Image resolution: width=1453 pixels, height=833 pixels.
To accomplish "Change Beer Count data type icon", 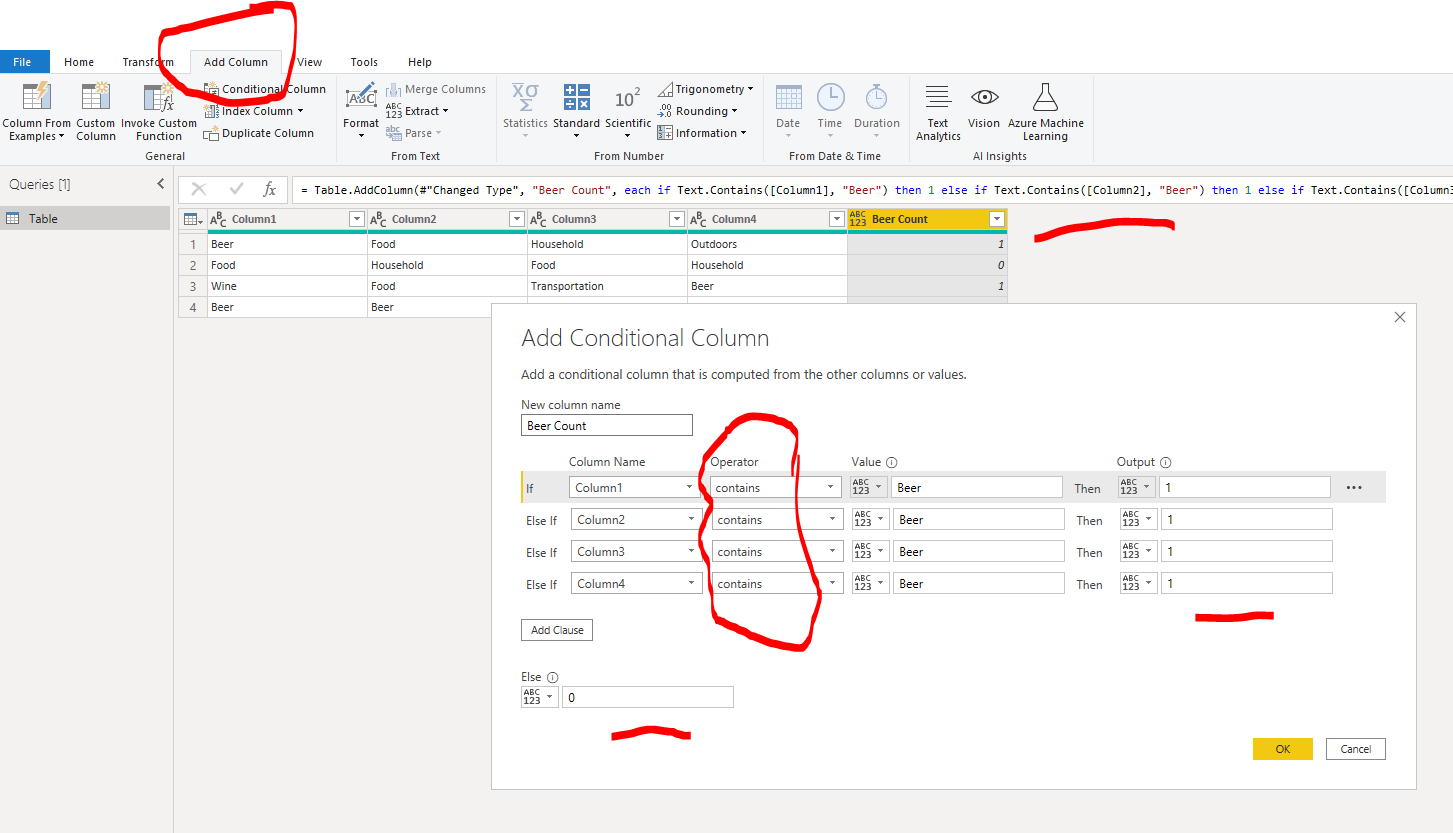I will click(x=858, y=219).
